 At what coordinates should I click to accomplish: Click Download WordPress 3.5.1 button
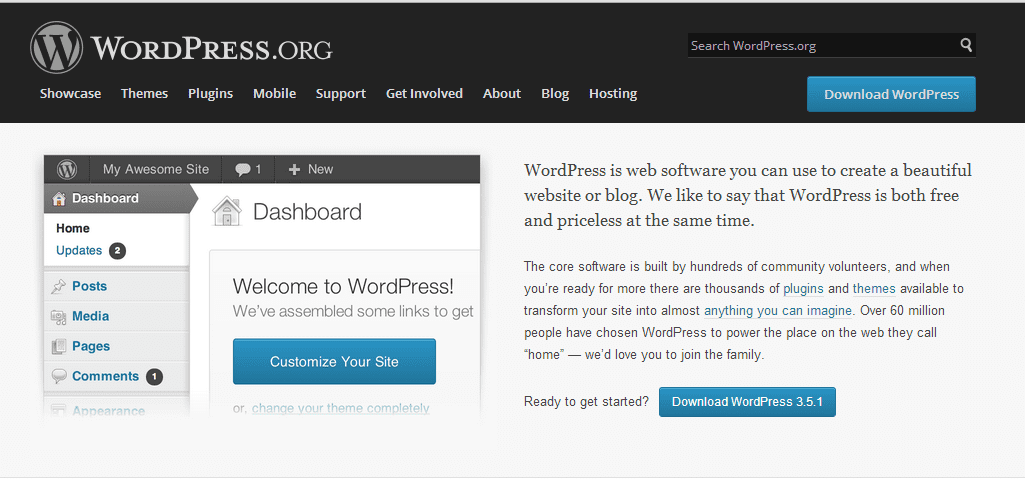click(747, 402)
